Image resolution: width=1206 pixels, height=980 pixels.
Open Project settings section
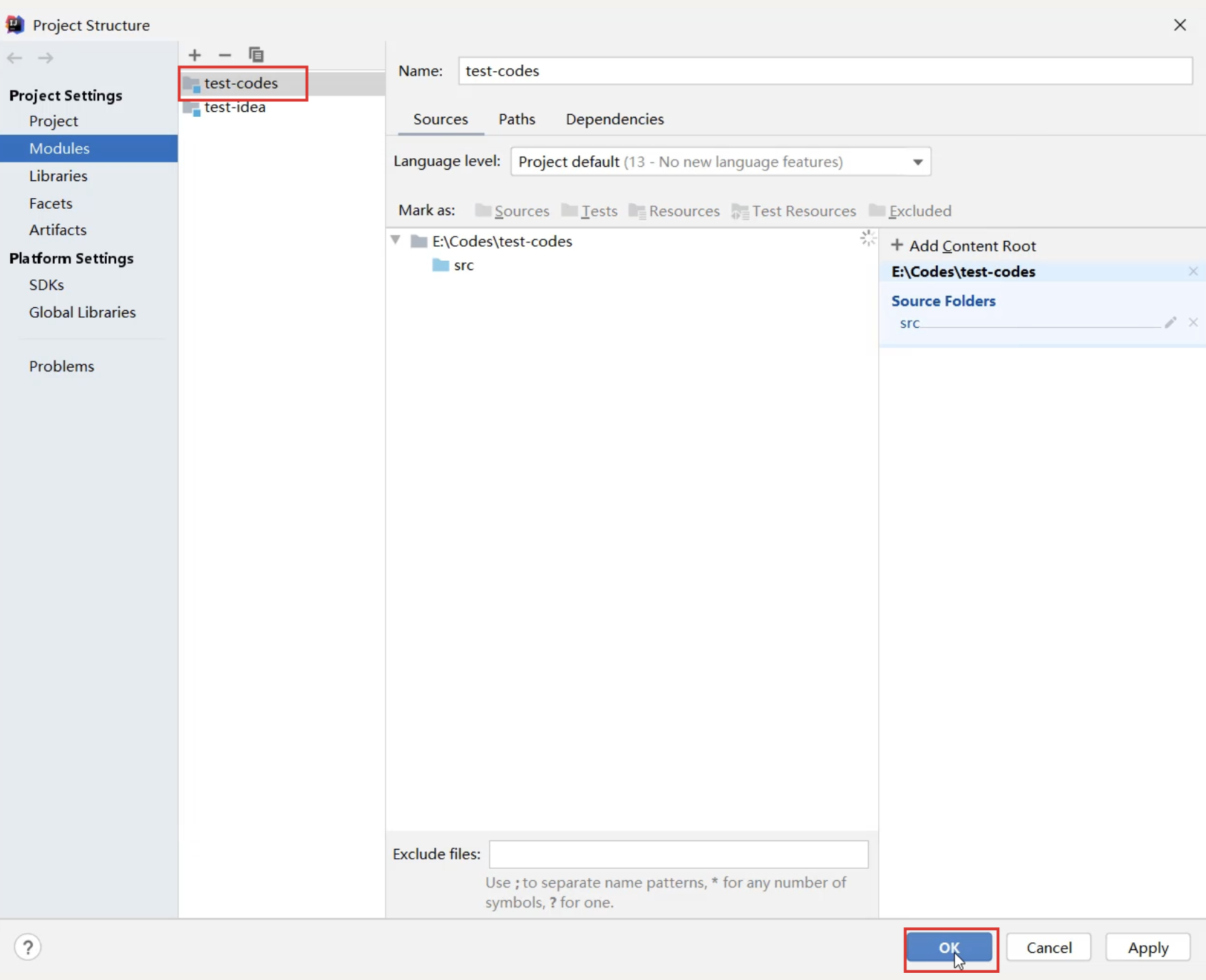pyautogui.click(x=53, y=121)
